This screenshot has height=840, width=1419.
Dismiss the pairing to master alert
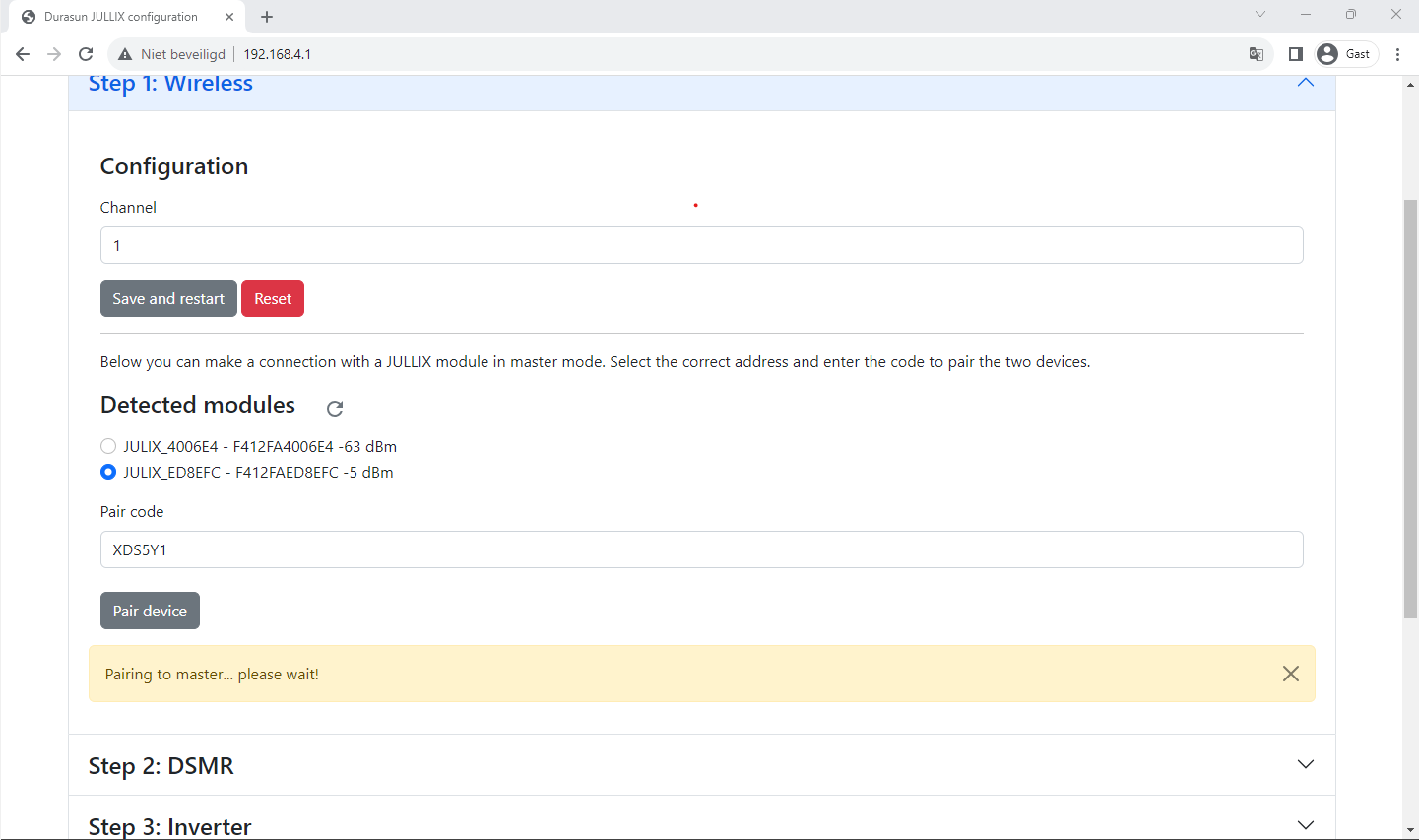click(x=1291, y=674)
